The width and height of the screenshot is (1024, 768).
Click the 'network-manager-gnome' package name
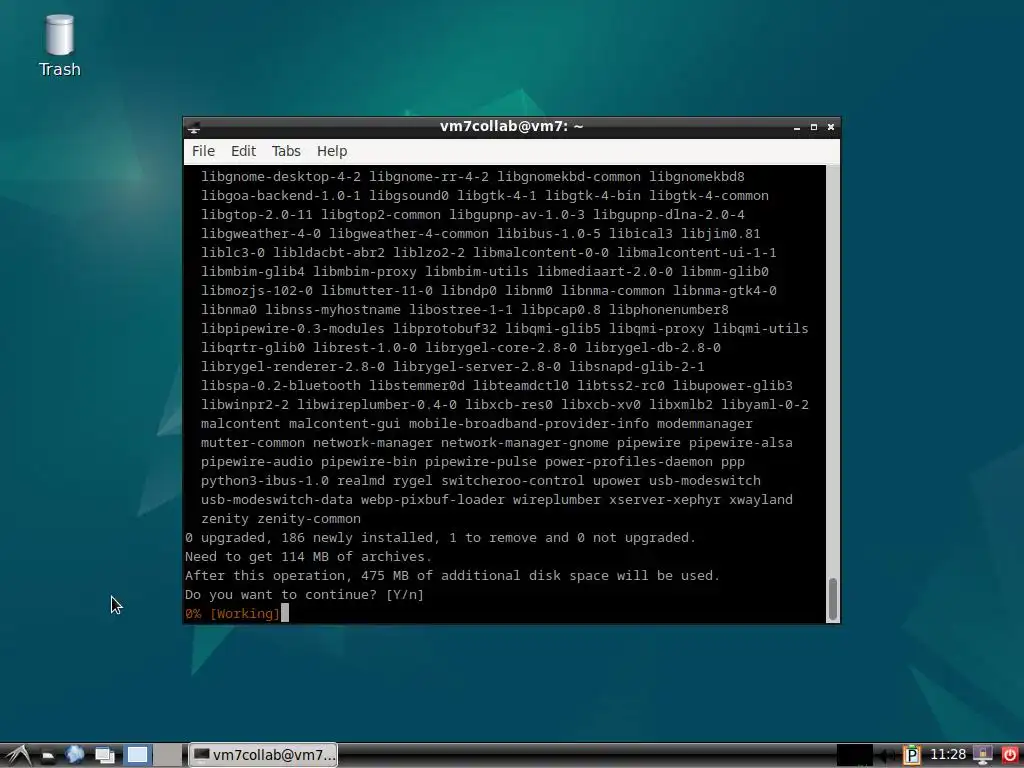coord(524,443)
